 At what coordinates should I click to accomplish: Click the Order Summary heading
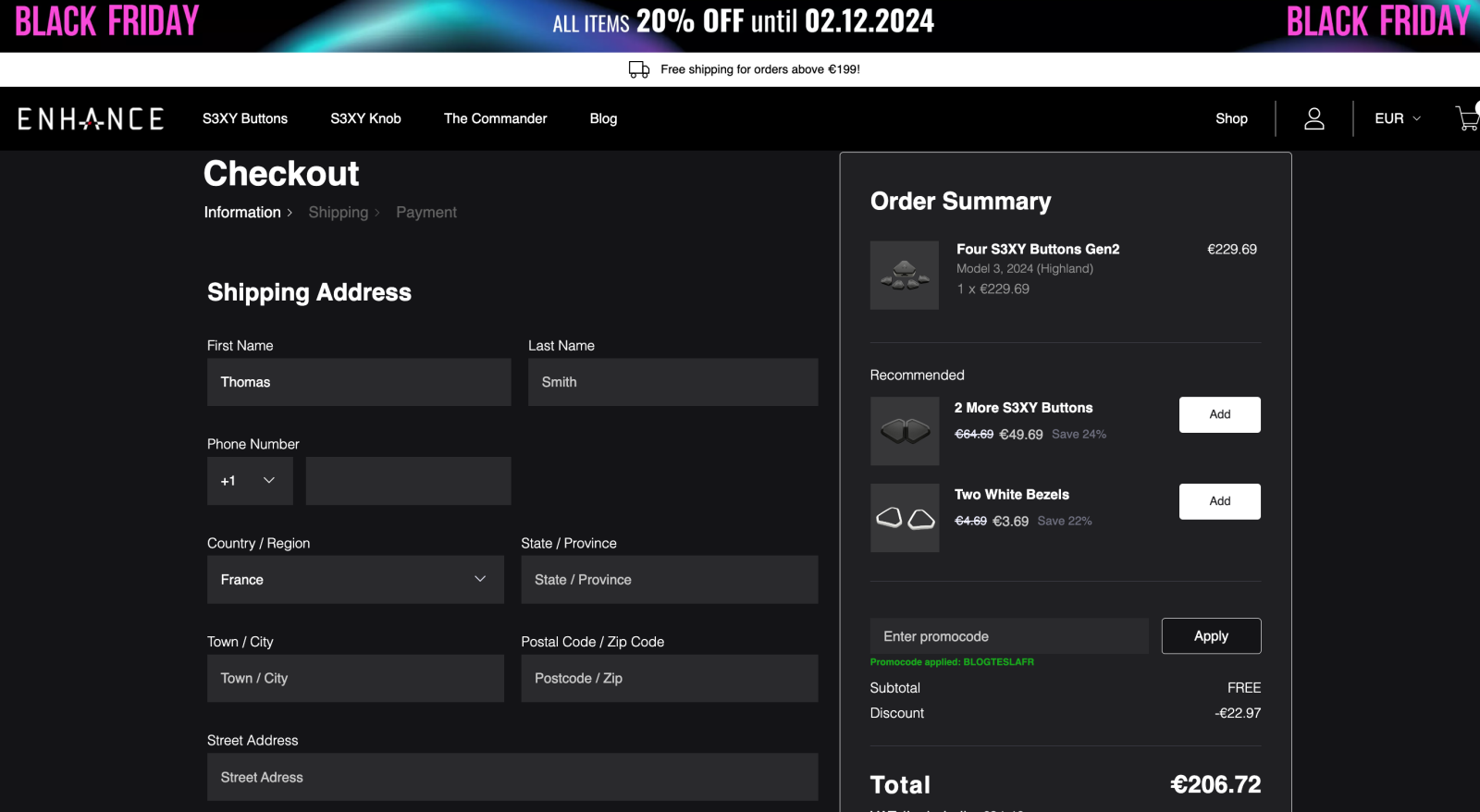tap(961, 202)
